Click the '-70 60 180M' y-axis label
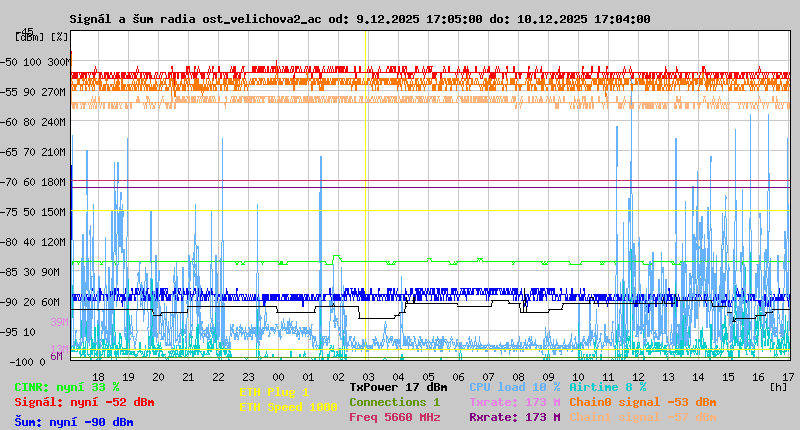This screenshot has width=800, height=430. 33,182
